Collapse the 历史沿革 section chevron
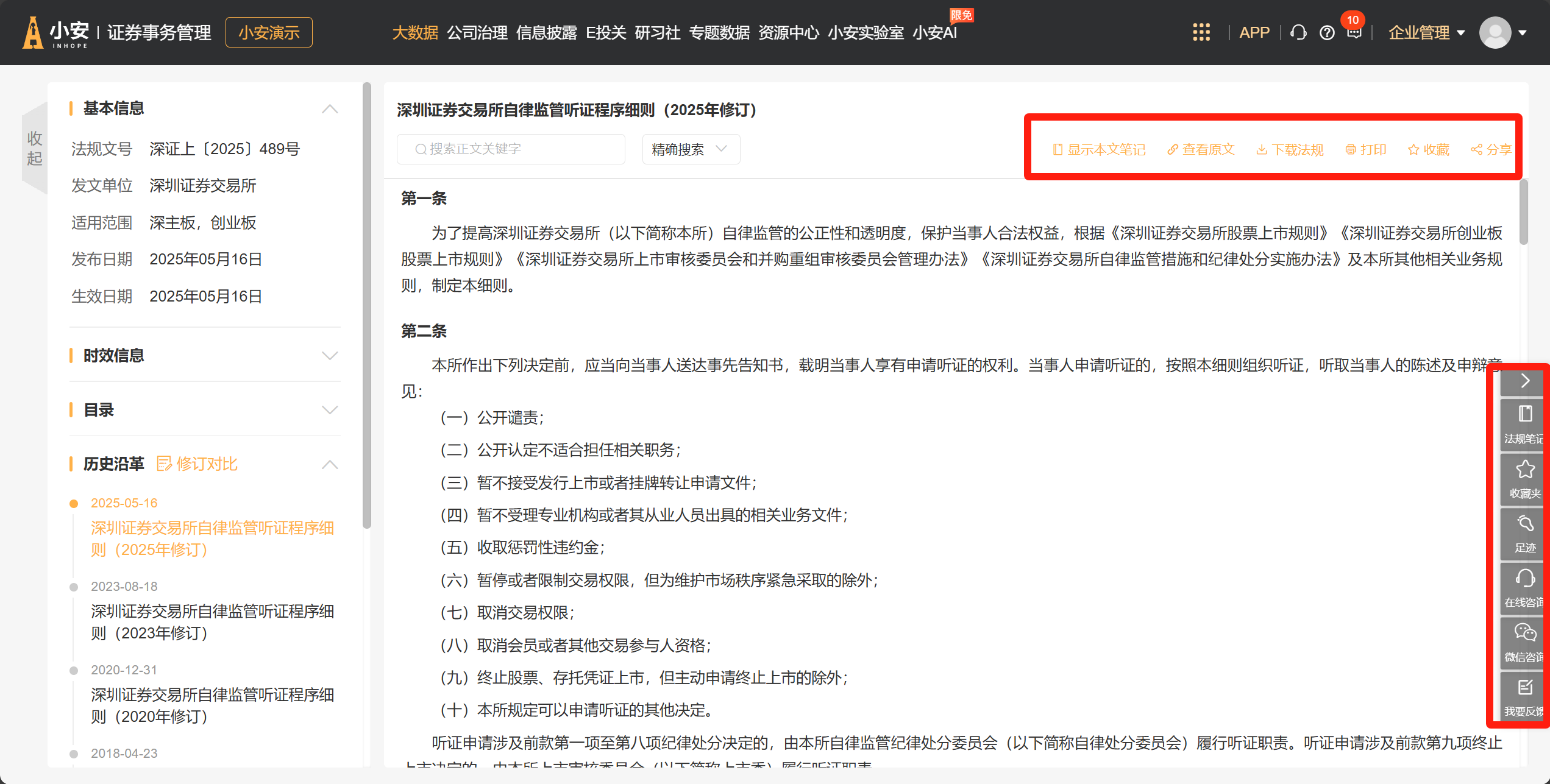The height and width of the screenshot is (784, 1550). tap(330, 465)
